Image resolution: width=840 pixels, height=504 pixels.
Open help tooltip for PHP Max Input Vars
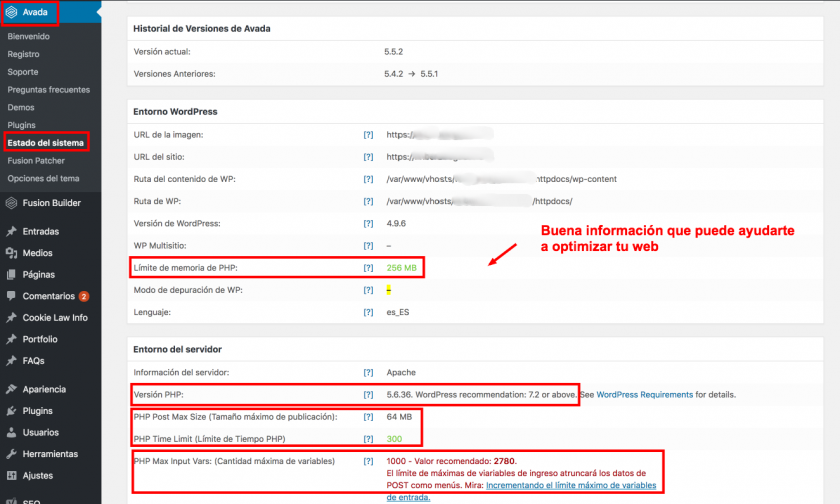tap(368, 461)
